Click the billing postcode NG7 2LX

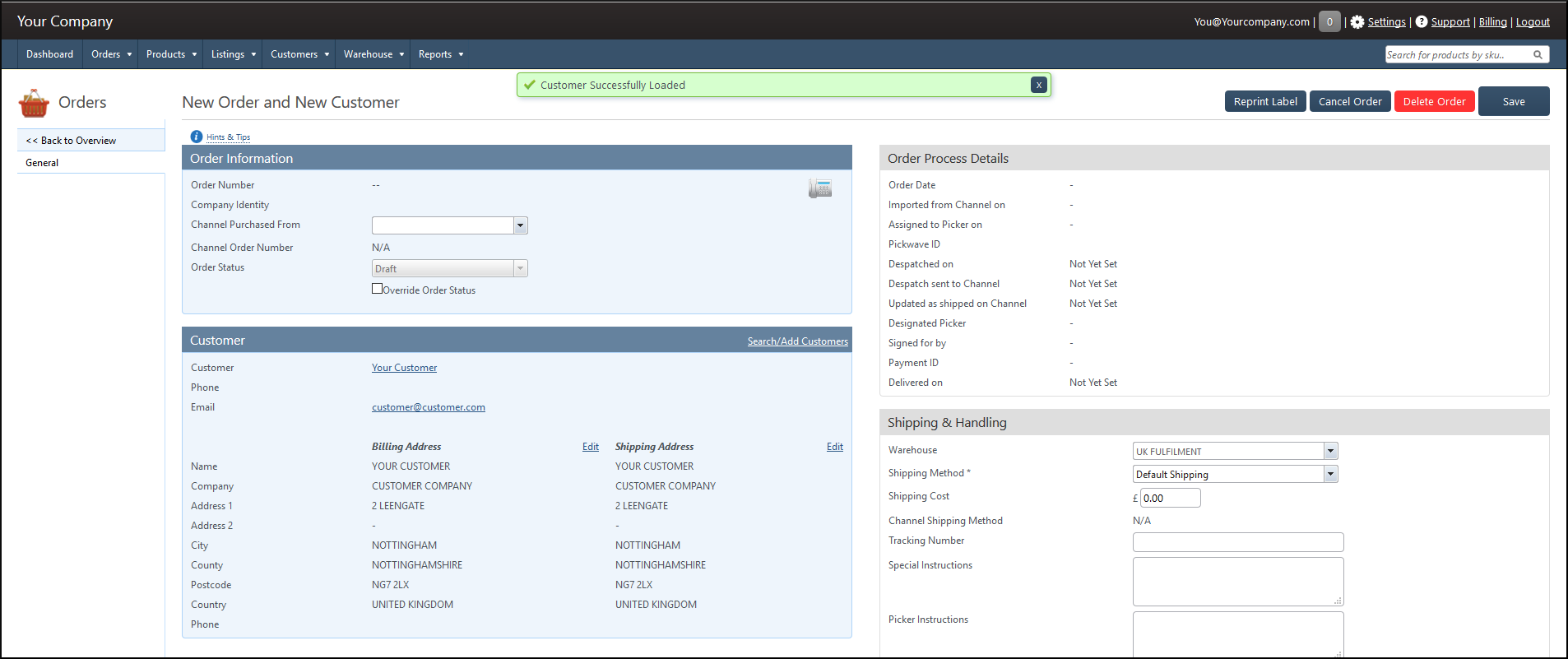click(x=390, y=585)
